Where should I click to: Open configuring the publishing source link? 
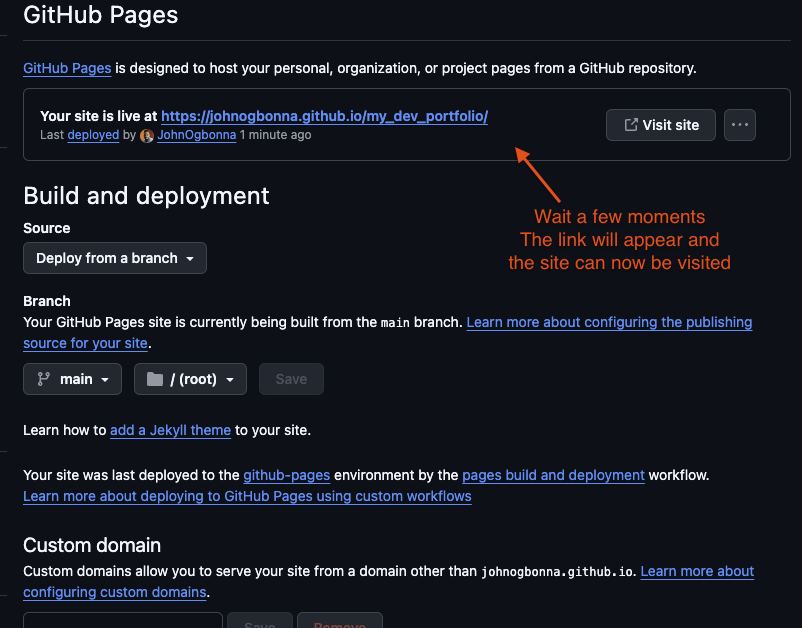609,322
